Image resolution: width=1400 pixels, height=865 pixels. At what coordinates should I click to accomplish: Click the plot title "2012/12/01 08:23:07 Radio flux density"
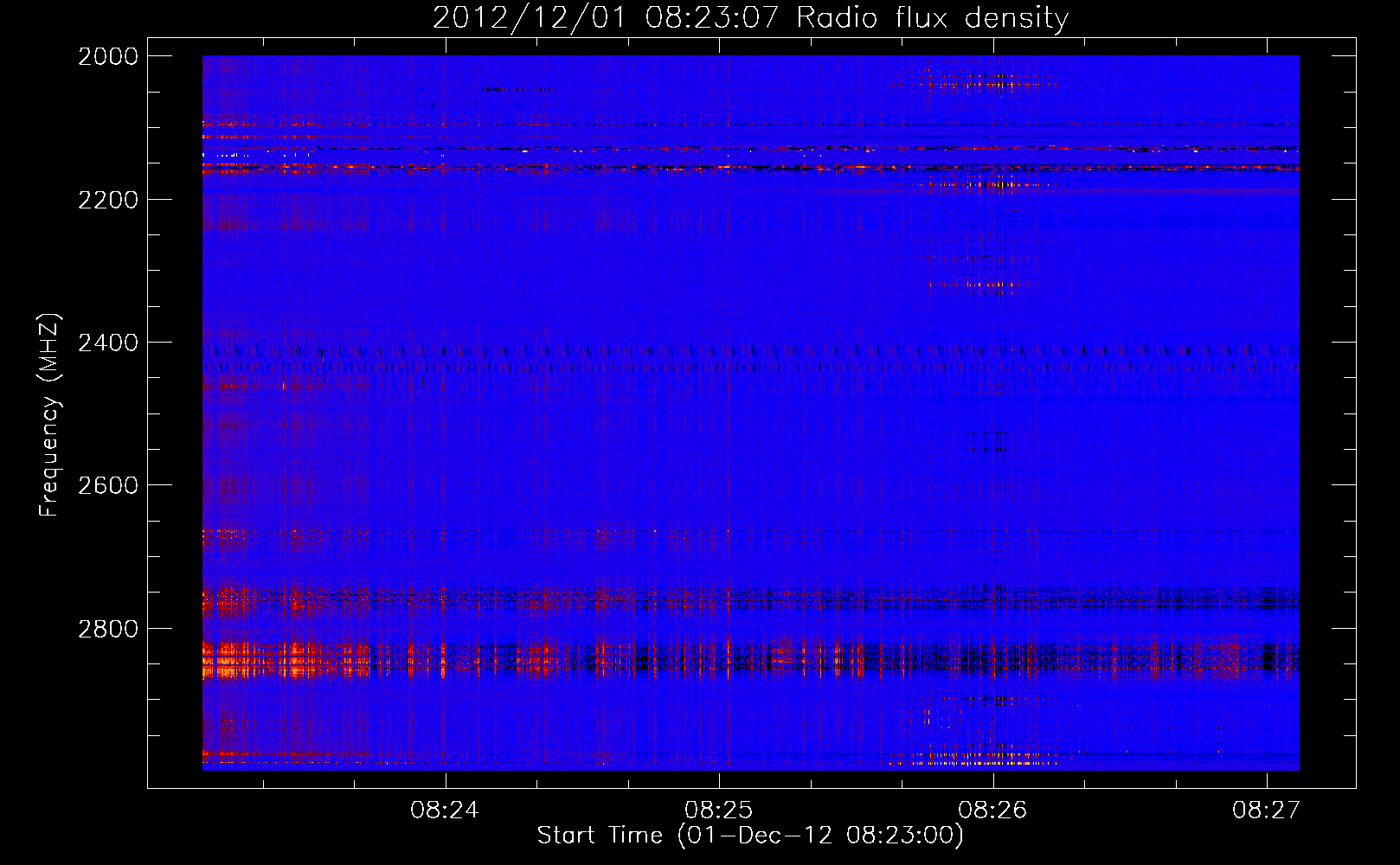coord(750,17)
